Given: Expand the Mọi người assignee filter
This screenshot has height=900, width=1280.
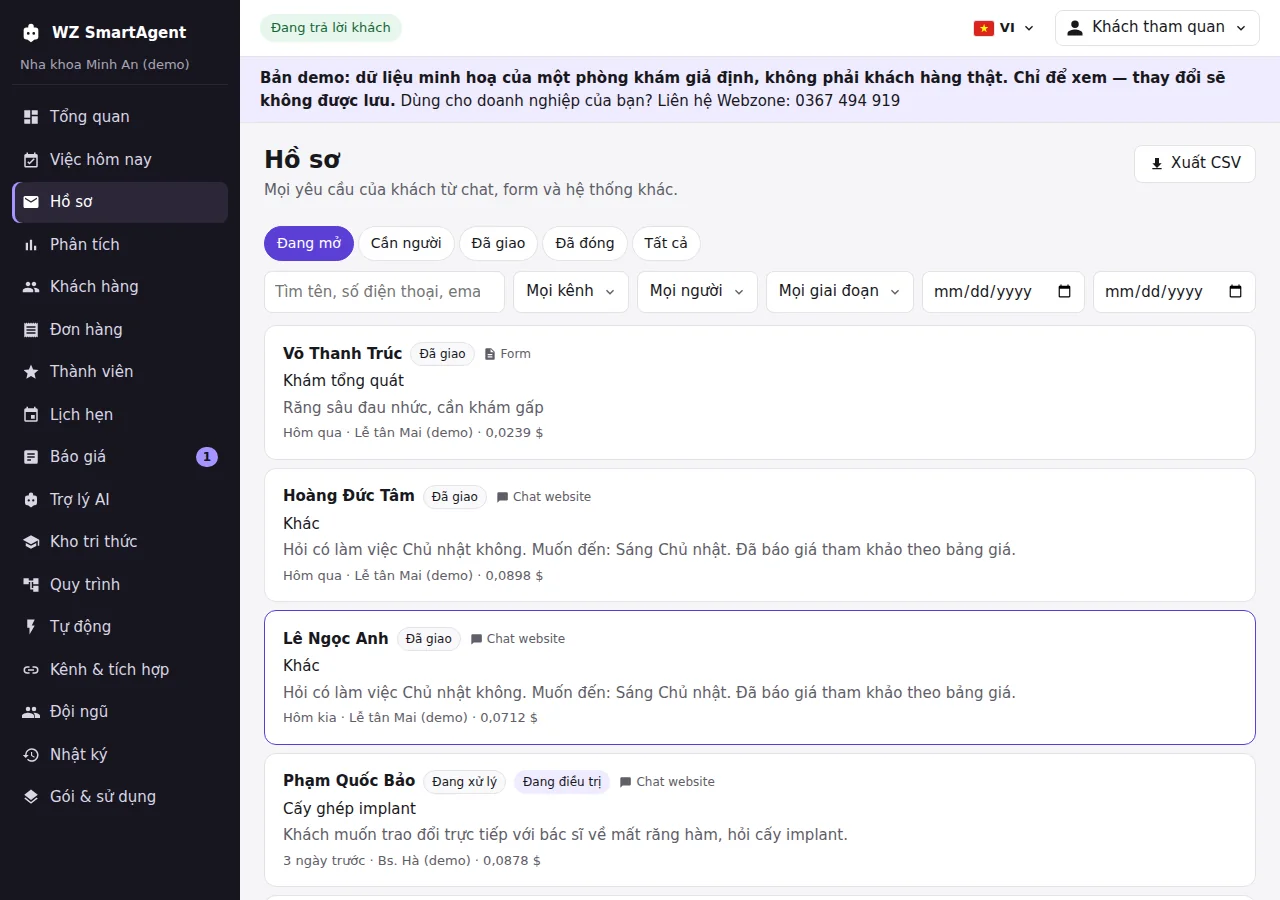Looking at the screenshot, I should pyautogui.click(x=697, y=291).
